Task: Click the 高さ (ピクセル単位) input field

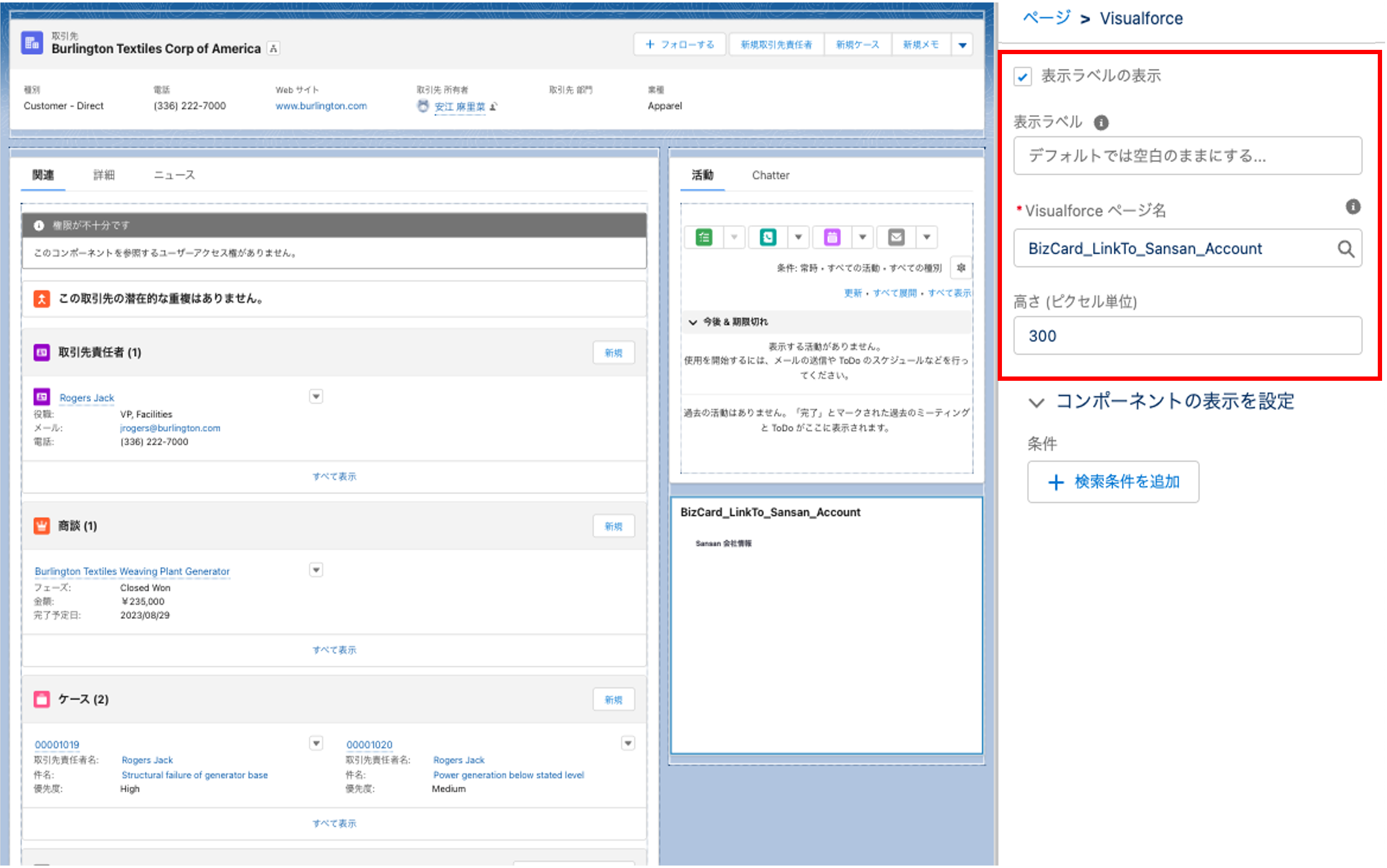Action: tap(1187, 336)
